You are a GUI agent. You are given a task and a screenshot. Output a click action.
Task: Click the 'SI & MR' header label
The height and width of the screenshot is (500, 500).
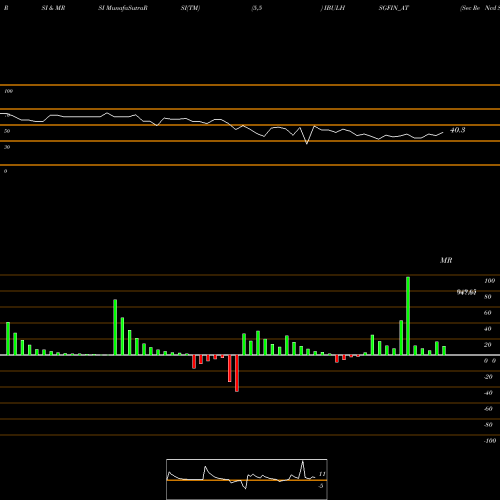click(53, 8)
